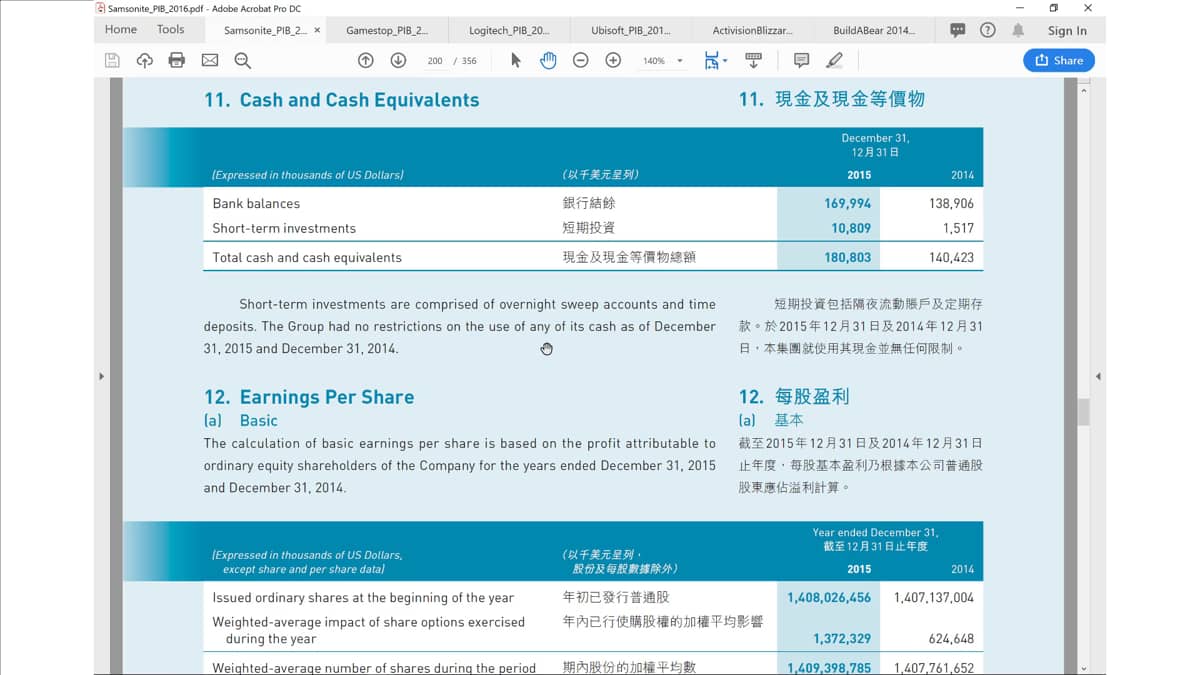The width and height of the screenshot is (1200, 675).
Task: Activate the Hand pan tool
Action: tap(548, 60)
